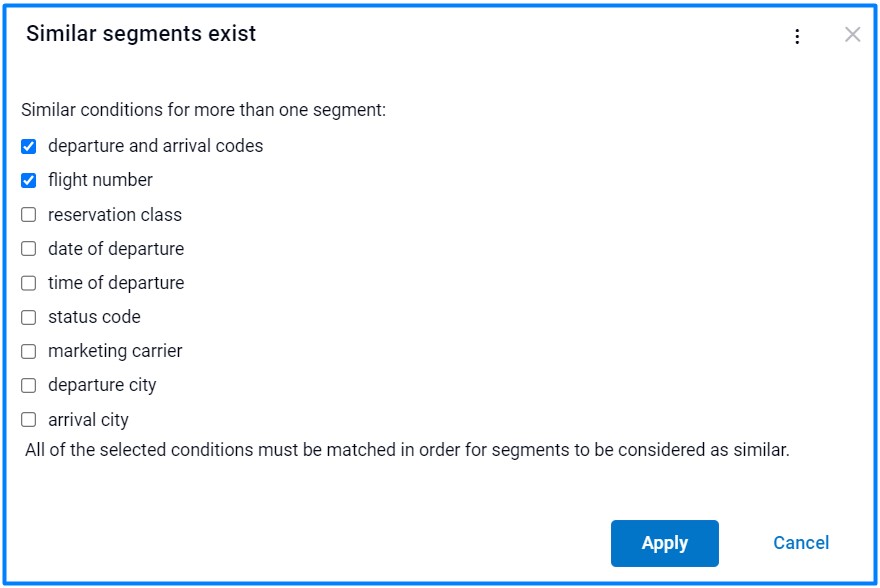880x588 pixels.
Task: Enable the reservation class checkbox
Action: (29, 215)
